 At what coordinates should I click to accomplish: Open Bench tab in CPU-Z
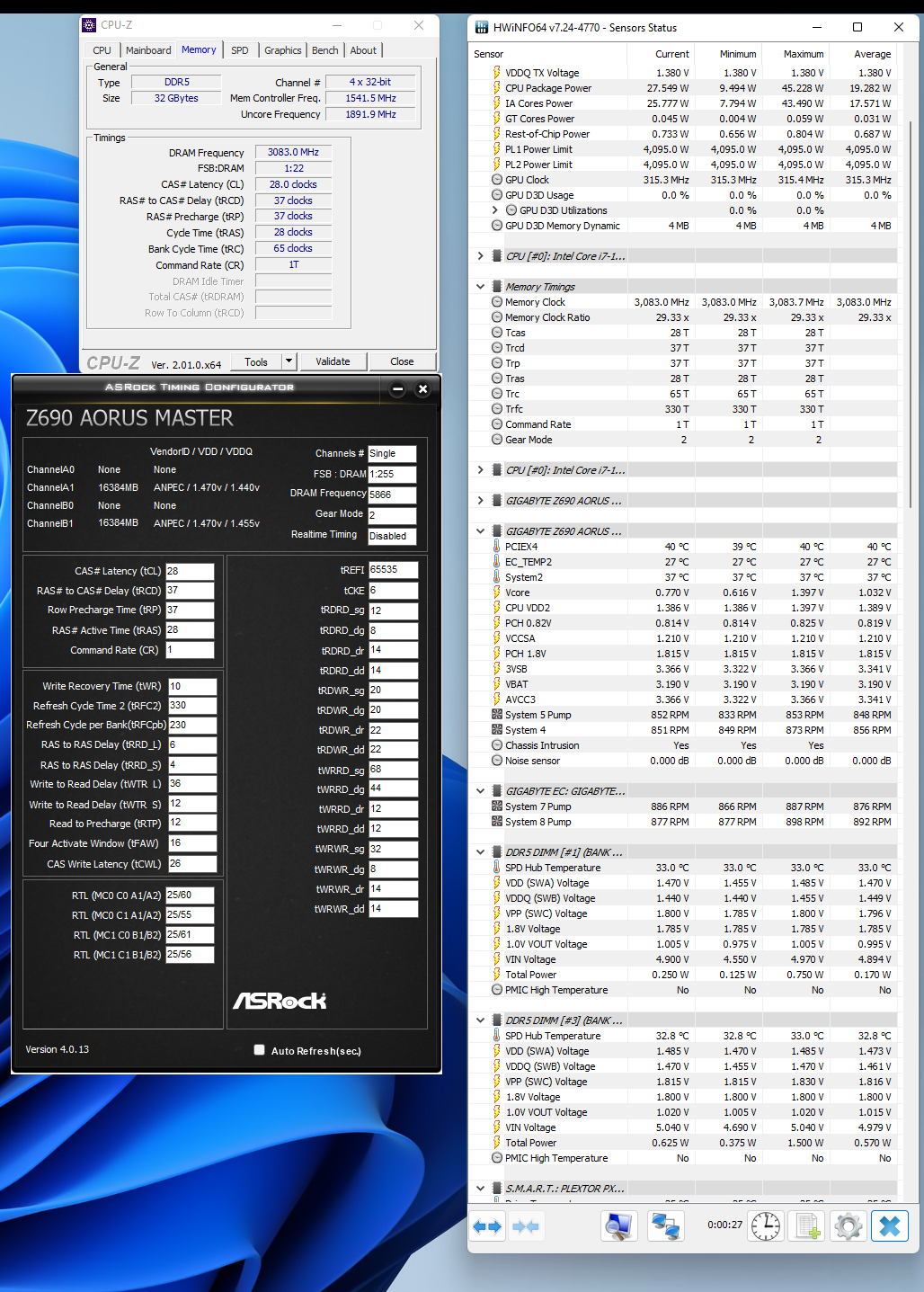click(325, 50)
